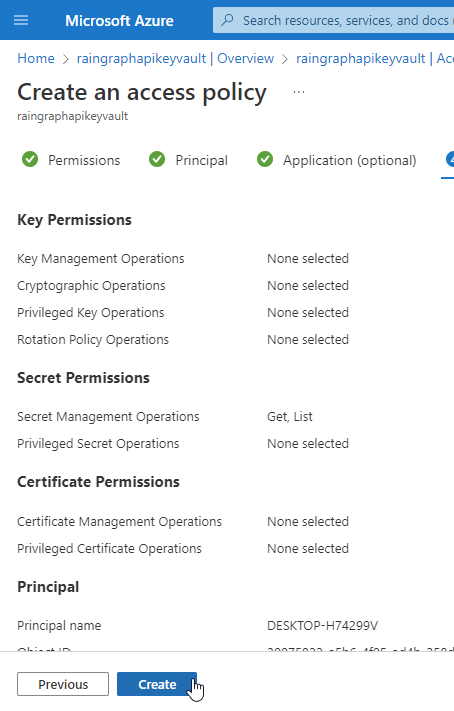Open the last raingraphapikeyvault breadcrumb link

pos(375,58)
